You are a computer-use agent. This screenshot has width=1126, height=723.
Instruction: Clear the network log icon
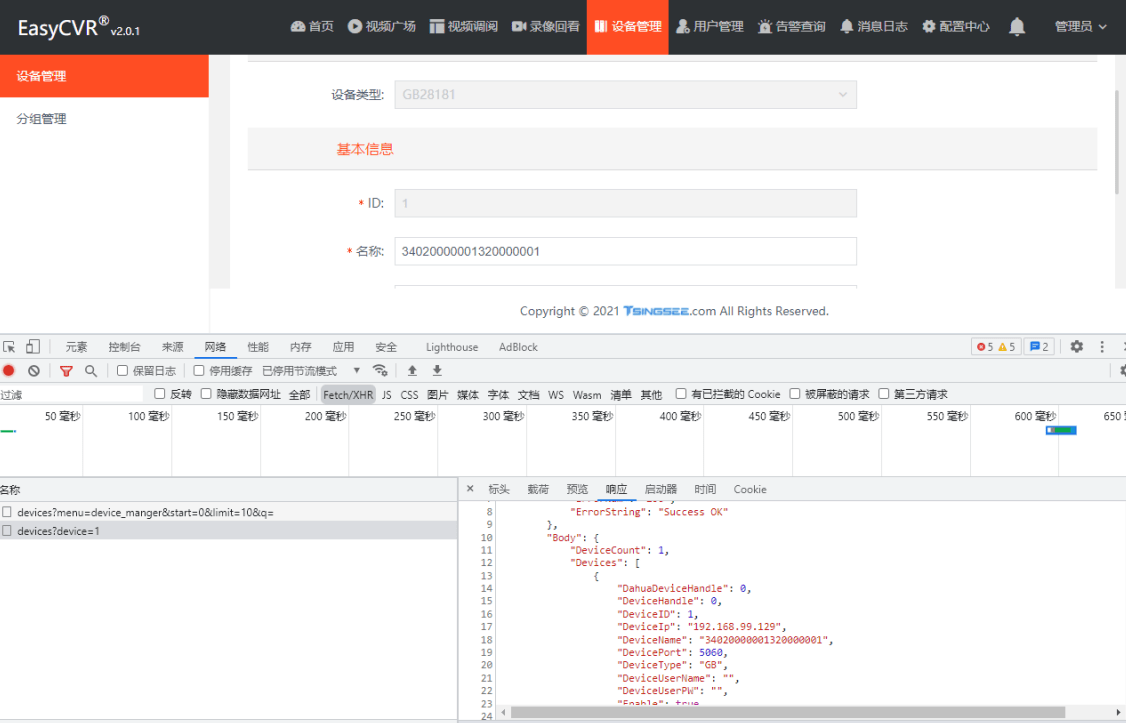[x=34, y=371]
